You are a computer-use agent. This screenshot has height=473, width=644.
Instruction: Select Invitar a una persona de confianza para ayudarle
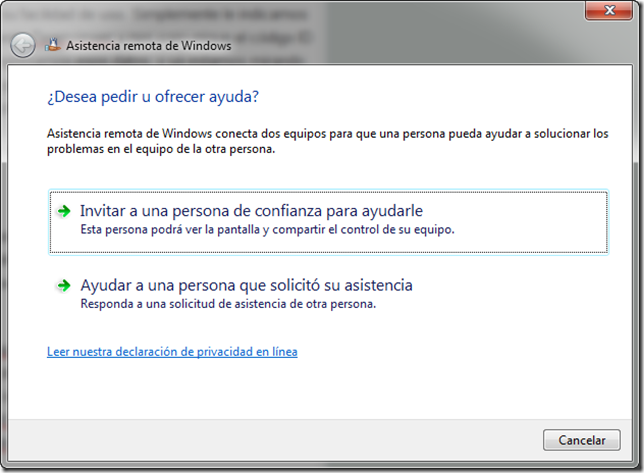328,222
